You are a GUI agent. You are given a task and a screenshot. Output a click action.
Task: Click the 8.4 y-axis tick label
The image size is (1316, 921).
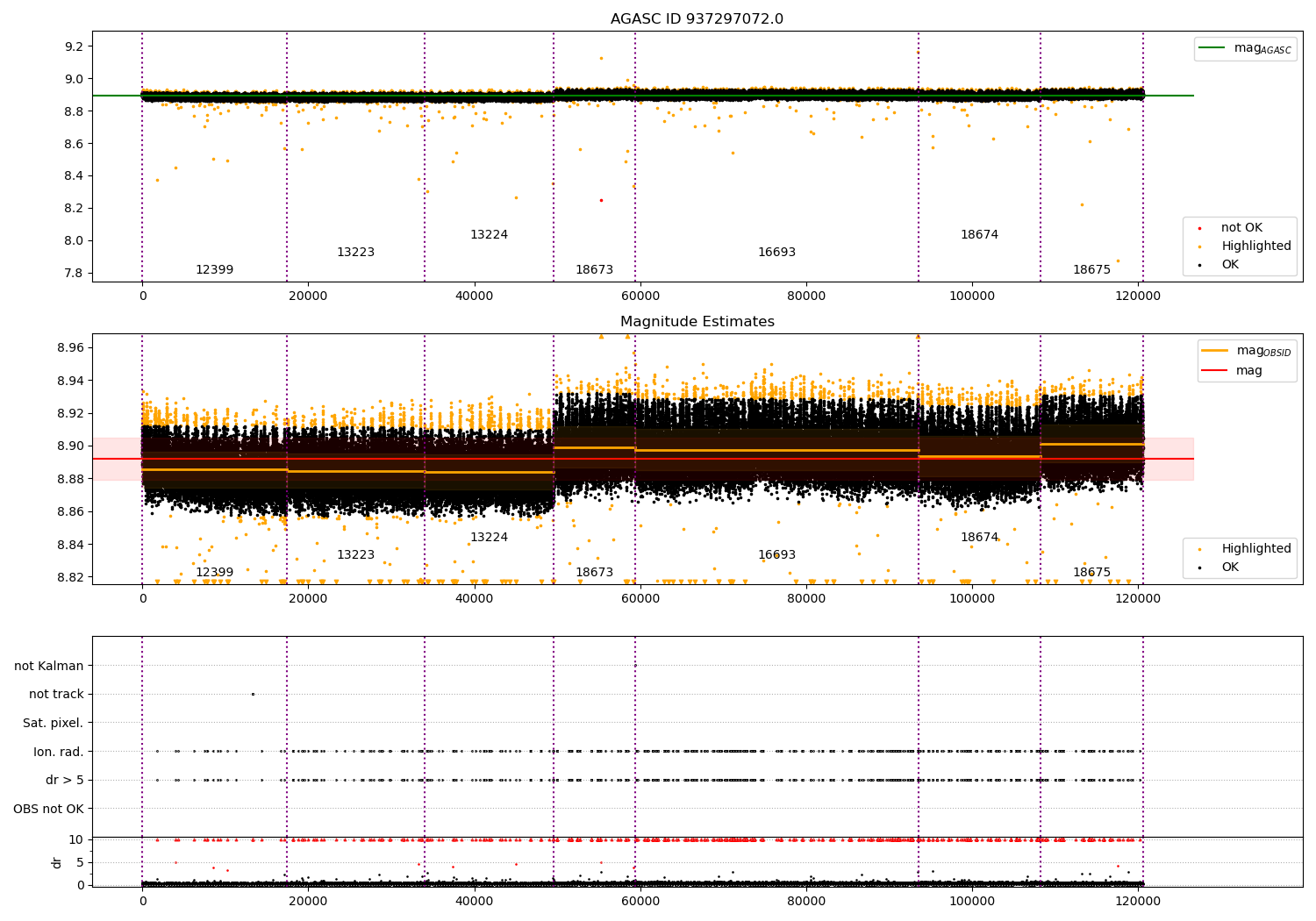point(74,176)
